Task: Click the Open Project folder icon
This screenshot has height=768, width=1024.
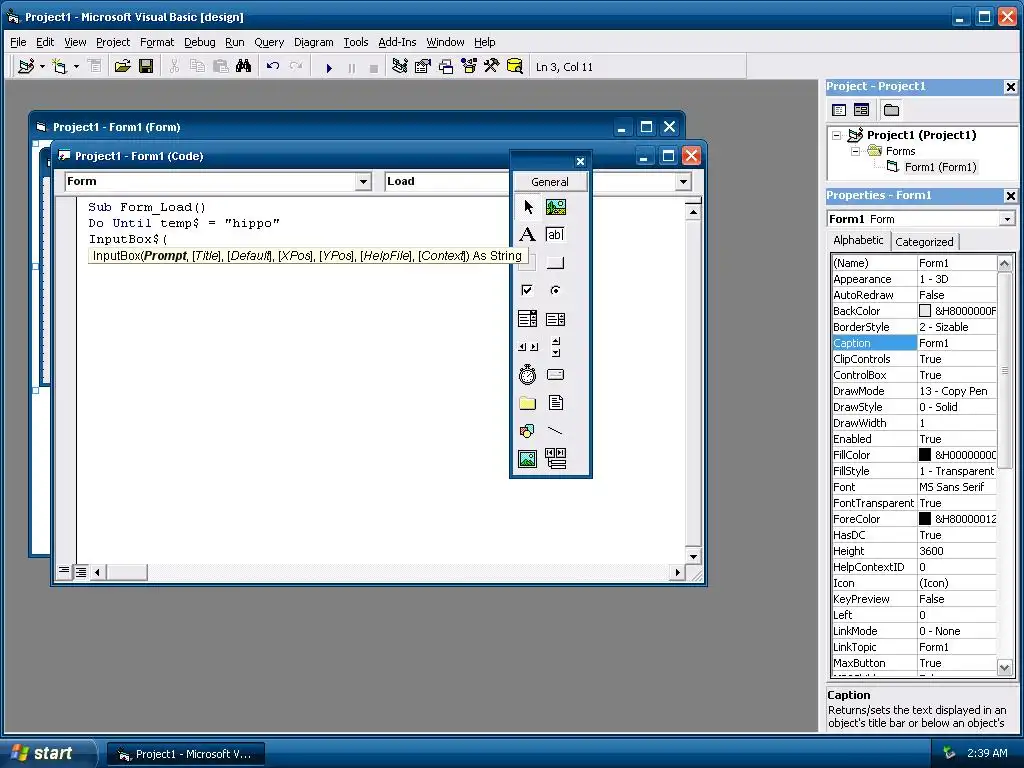Action: pos(122,66)
